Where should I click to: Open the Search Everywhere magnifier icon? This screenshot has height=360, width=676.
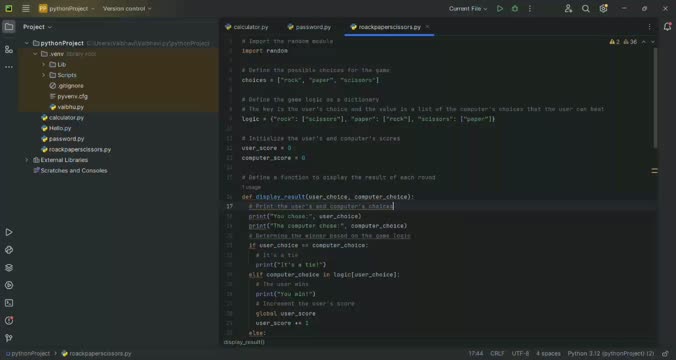pyautogui.click(x=585, y=9)
